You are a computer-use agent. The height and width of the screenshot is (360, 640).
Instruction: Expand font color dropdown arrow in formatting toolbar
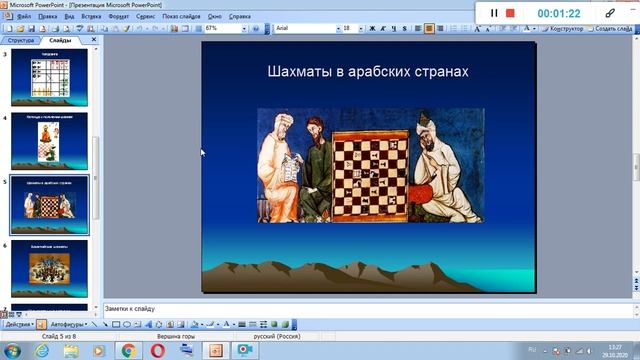(534, 29)
